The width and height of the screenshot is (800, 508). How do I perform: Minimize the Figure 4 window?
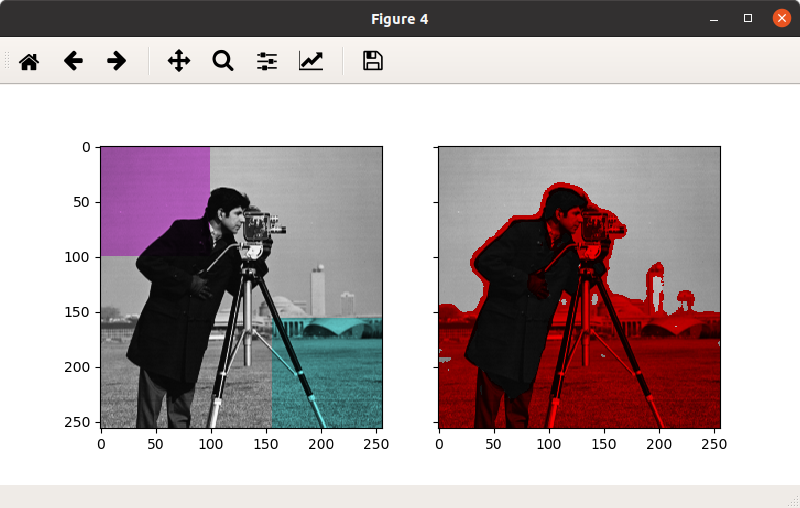pyautogui.click(x=714, y=19)
